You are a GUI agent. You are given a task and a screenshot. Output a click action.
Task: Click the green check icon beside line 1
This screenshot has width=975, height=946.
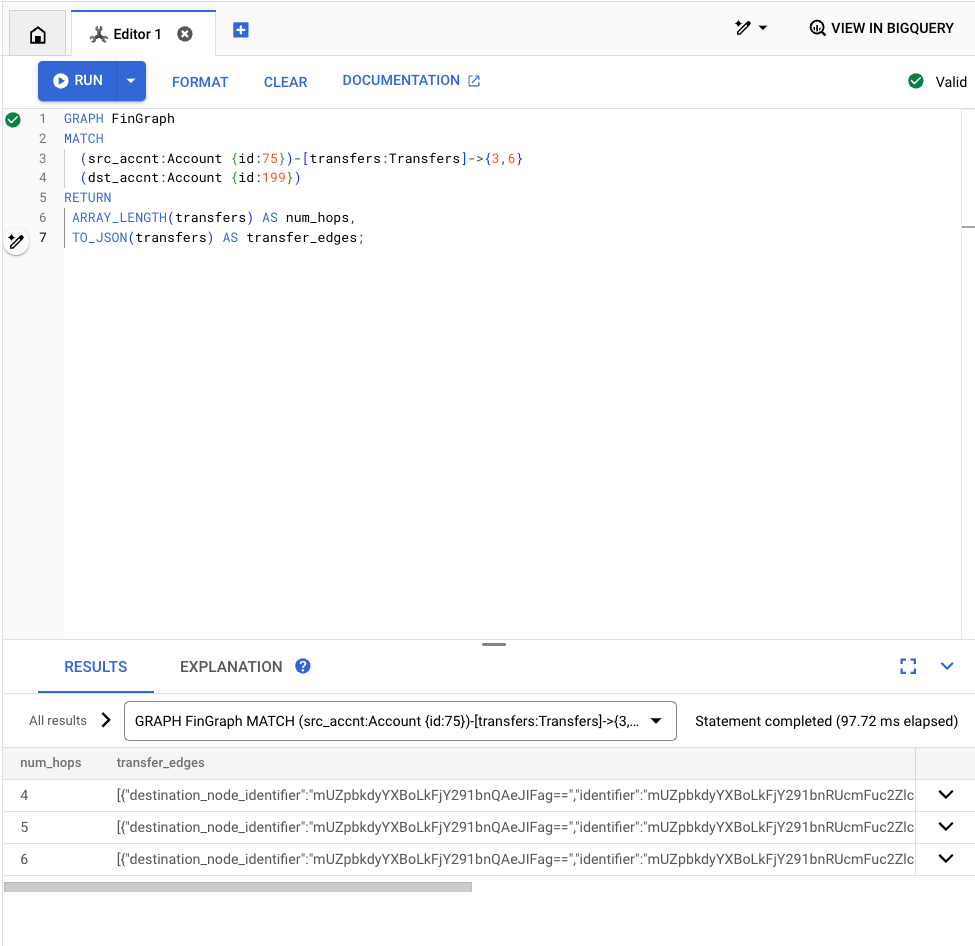pos(13,120)
